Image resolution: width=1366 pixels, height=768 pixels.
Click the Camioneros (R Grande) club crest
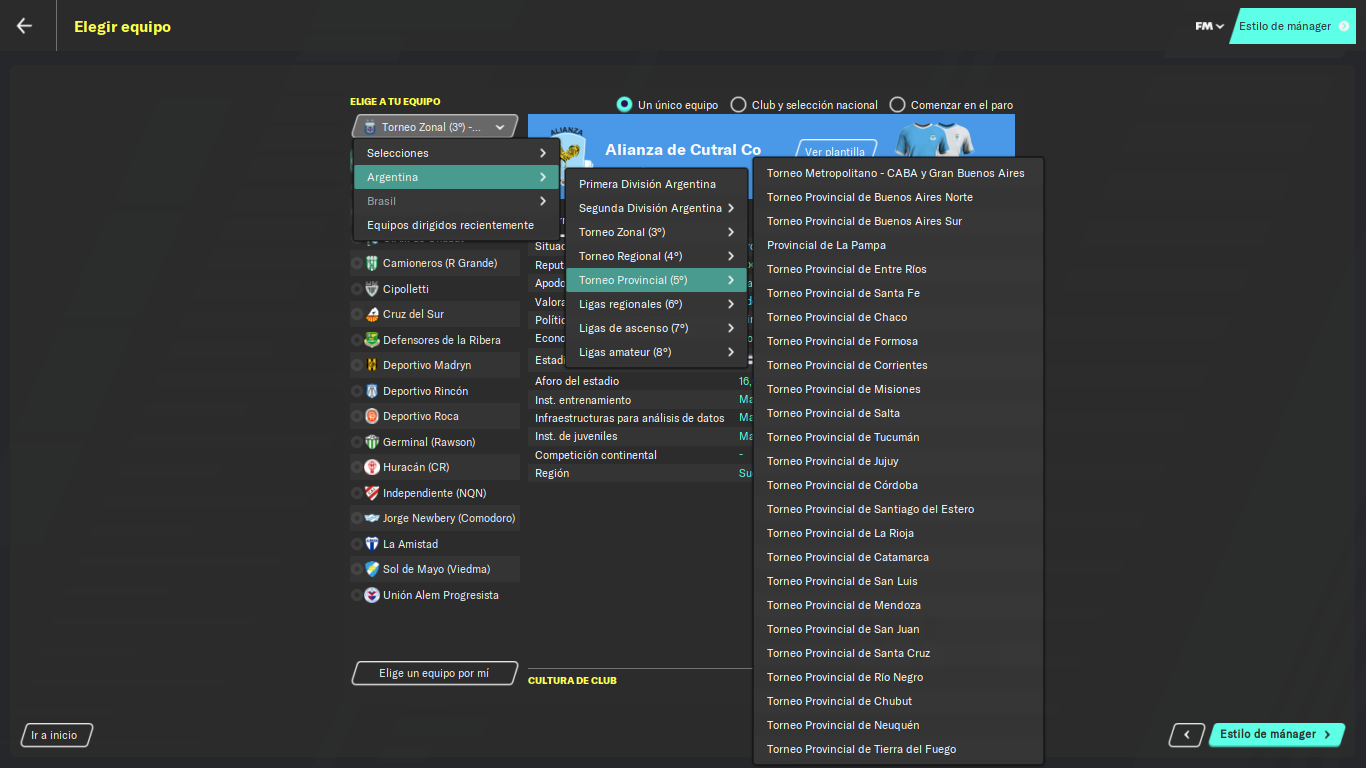pos(372,263)
